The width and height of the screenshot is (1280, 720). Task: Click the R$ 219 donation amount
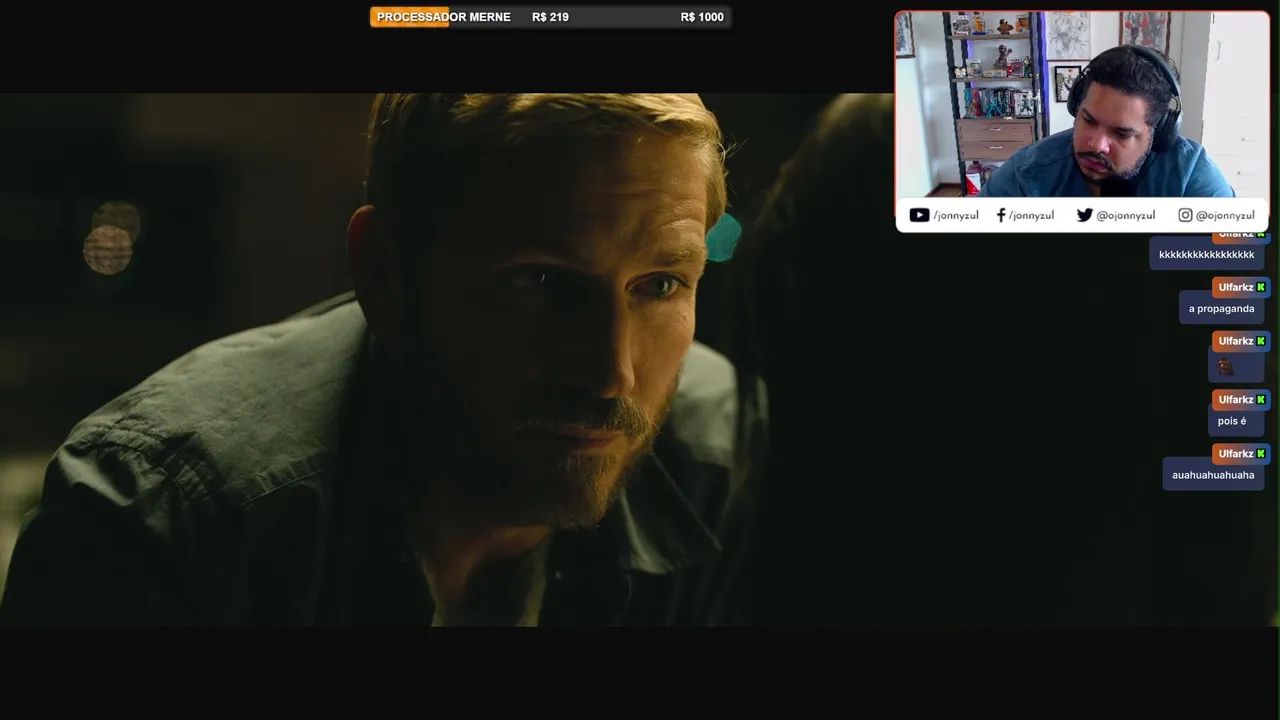click(550, 17)
